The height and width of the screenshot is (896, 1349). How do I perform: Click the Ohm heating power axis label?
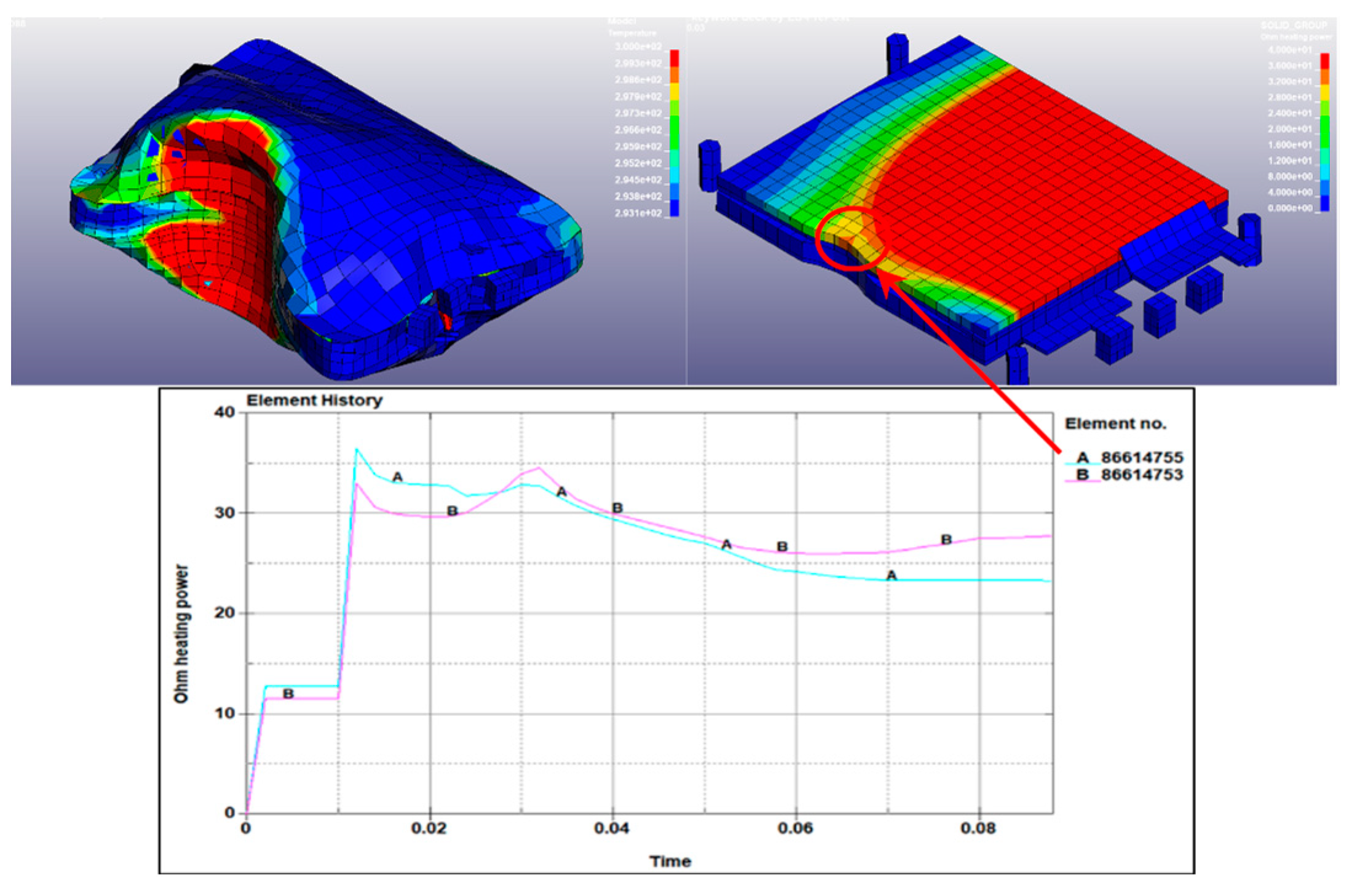181,634
